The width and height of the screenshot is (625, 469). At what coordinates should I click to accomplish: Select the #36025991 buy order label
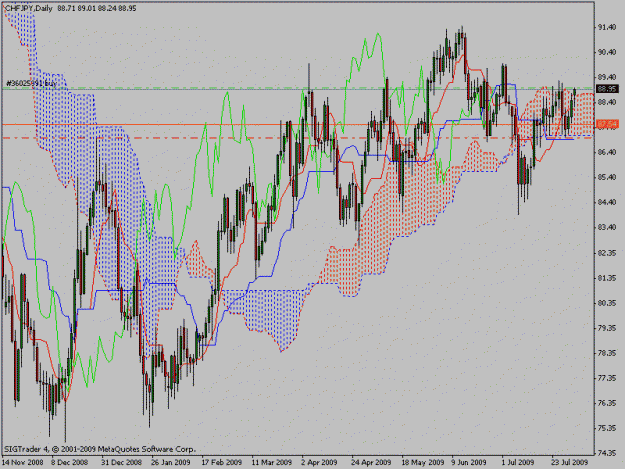click(x=31, y=83)
